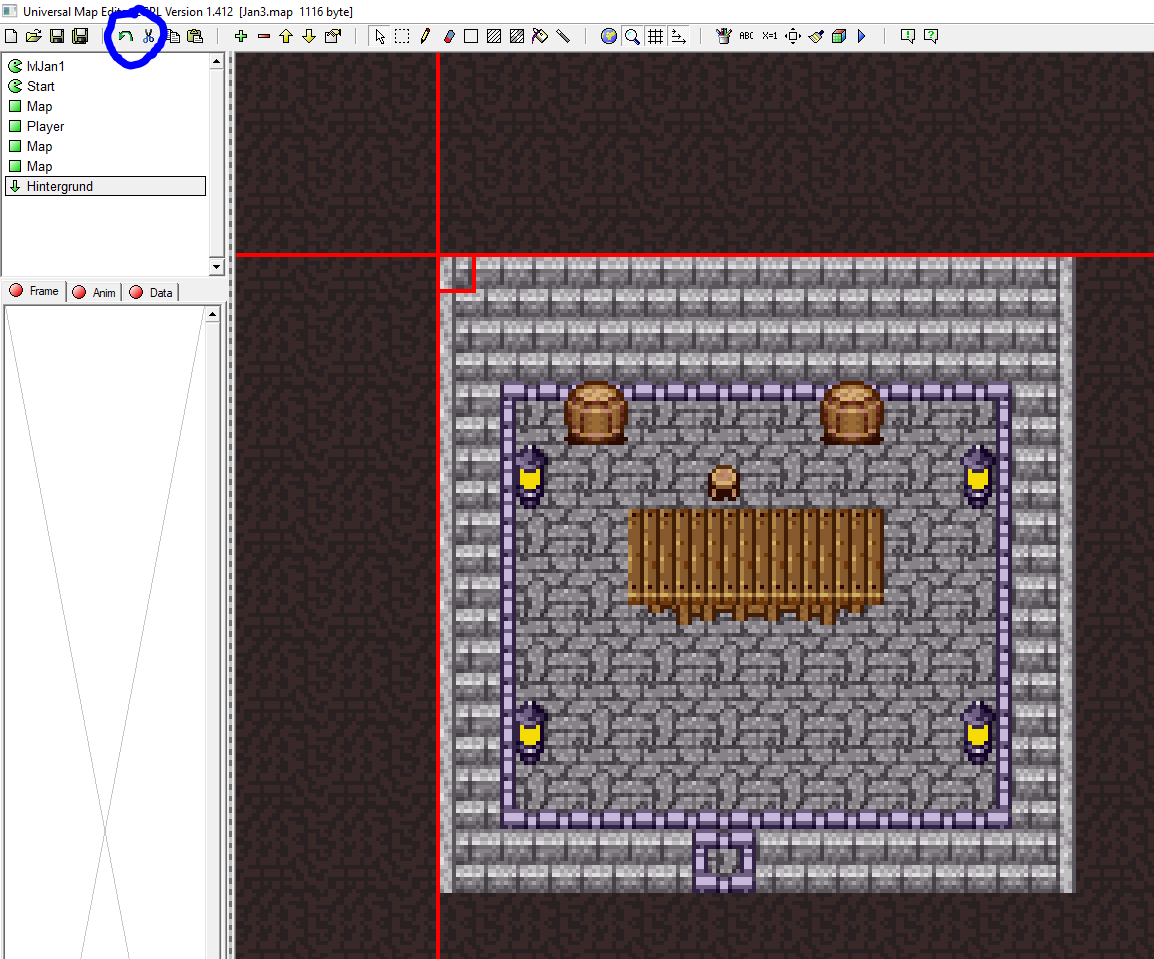
Task: Click the scissors Cut icon
Action: pos(149,36)
